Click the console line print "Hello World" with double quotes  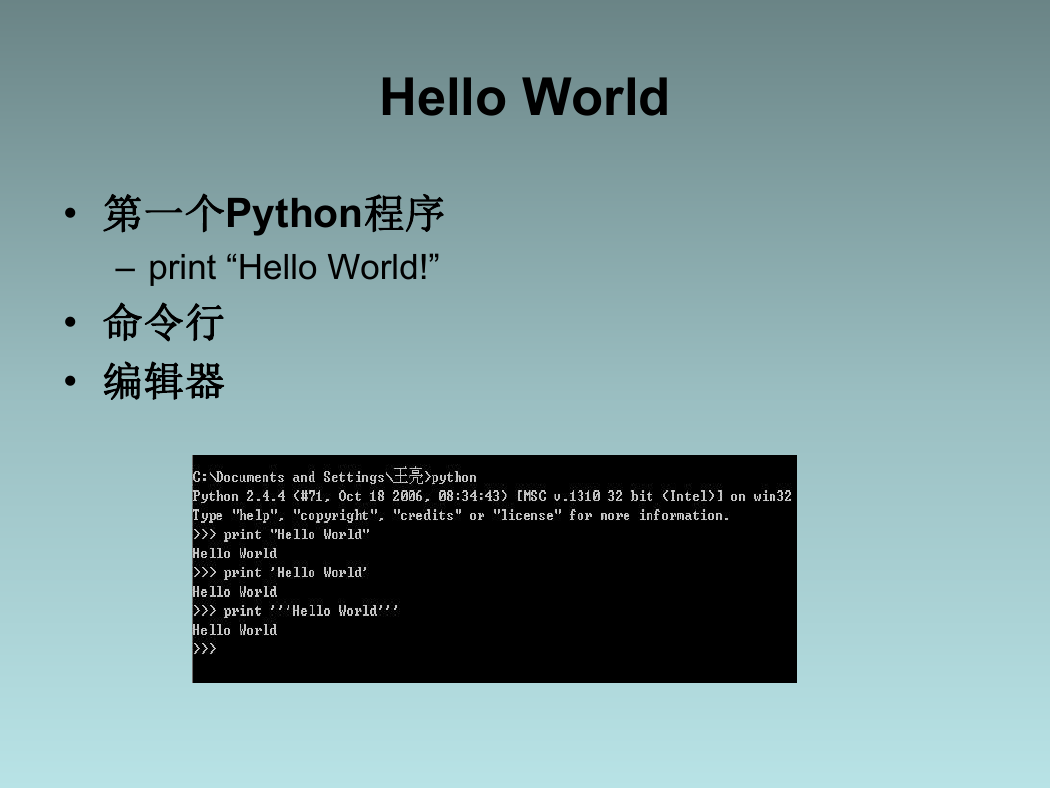click(281, 534)
